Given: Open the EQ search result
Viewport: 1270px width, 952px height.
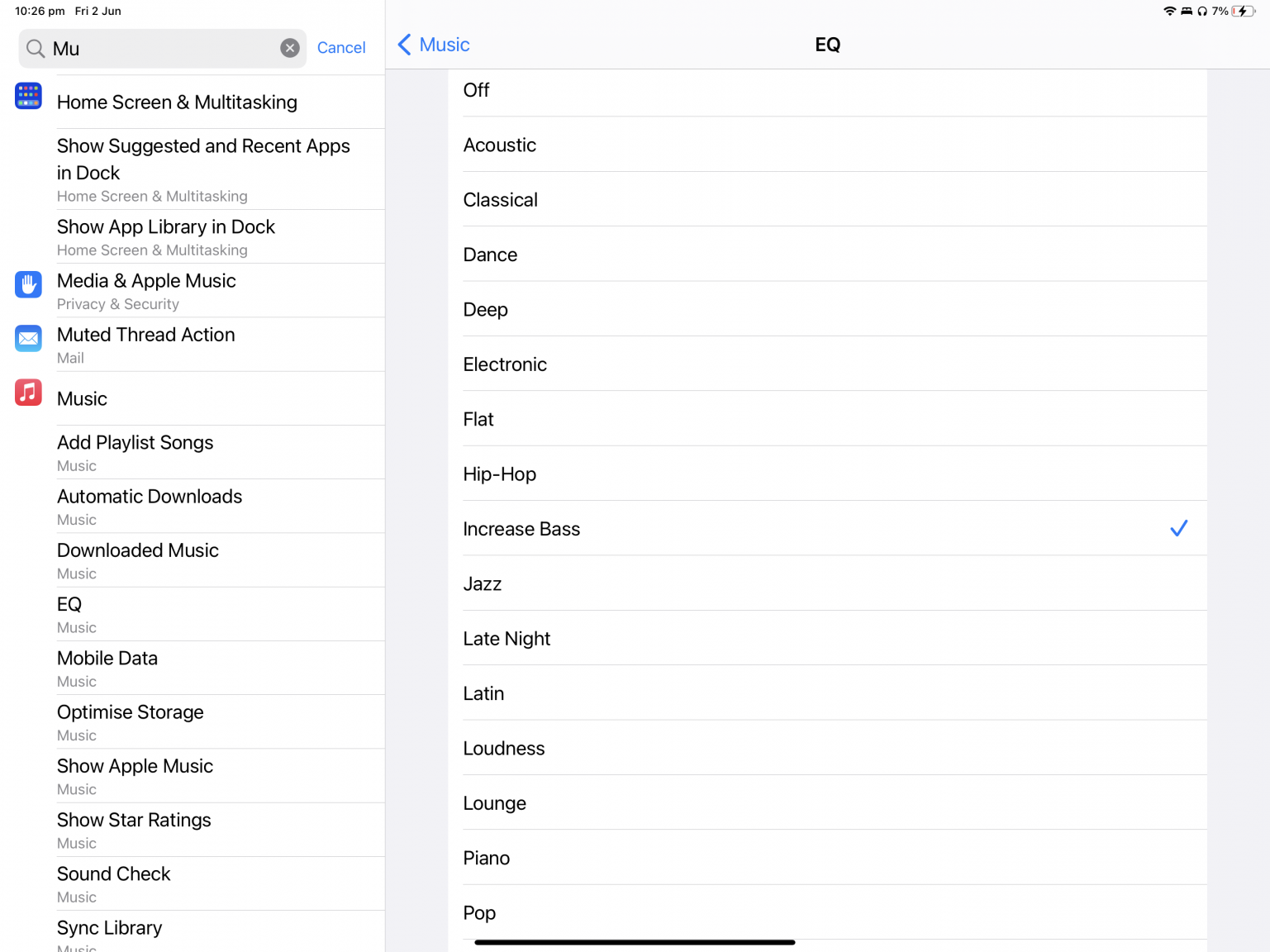Looking at the screenshot, I should (193, 614).
